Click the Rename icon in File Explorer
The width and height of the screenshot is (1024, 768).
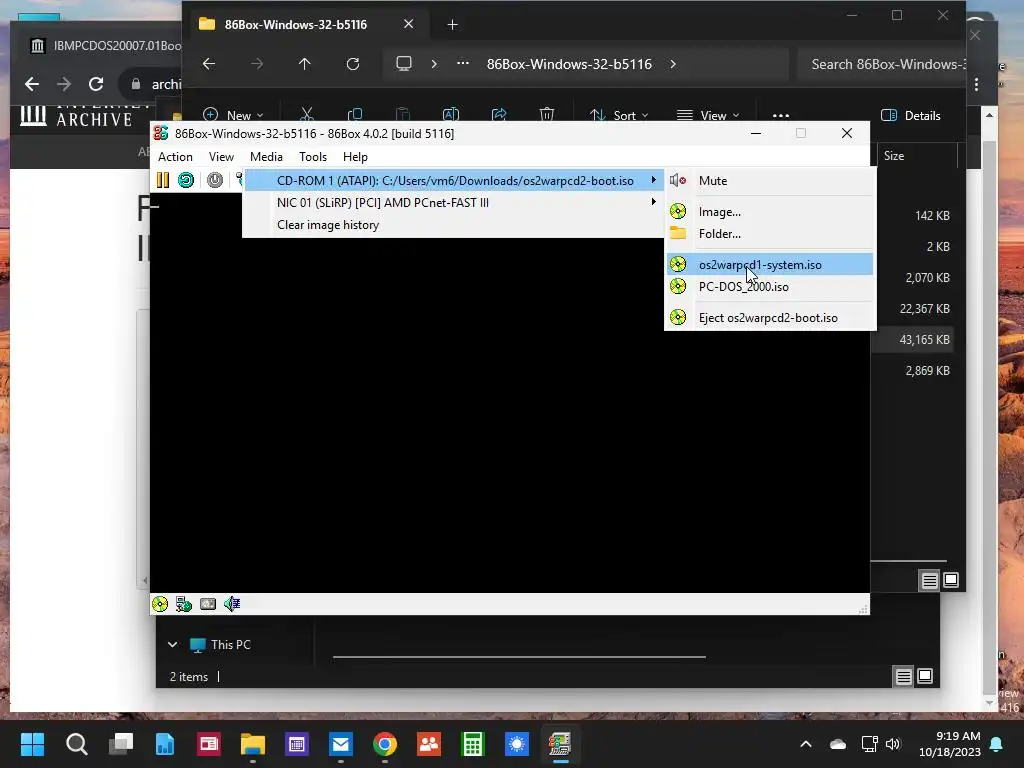tap(451, 115)
